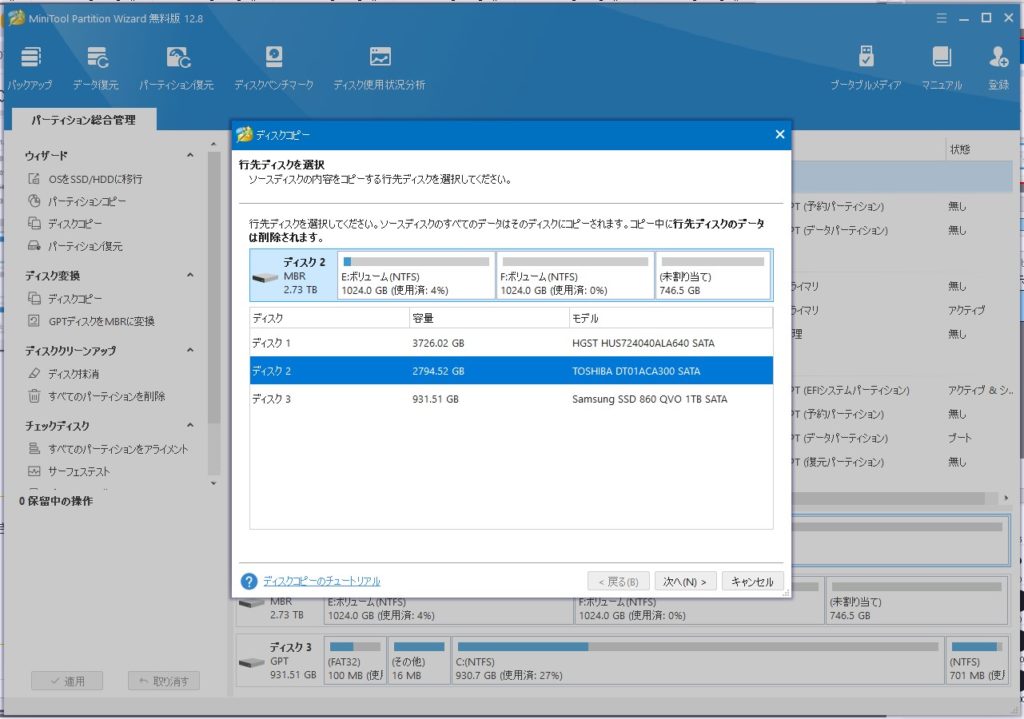Viewport: 1024px width, 719px height.
Task: Open the hamburger menu in title bar
Action: [941, 18]
